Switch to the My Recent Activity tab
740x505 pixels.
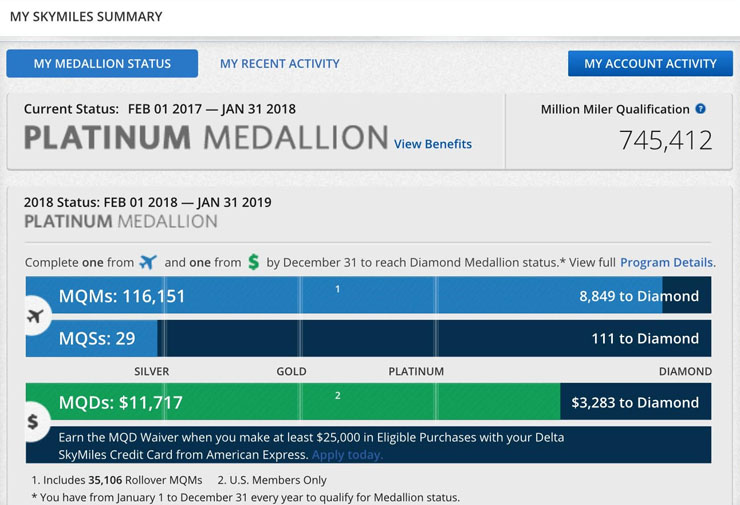coord(280,64)
